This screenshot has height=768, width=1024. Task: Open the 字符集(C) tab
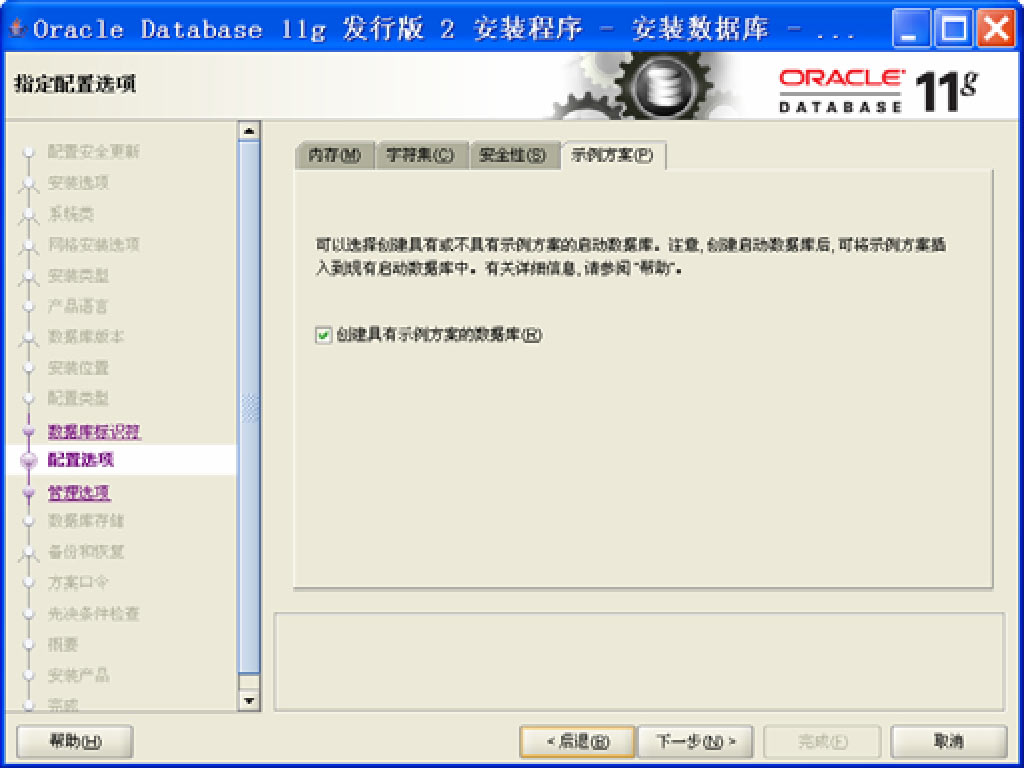pyautogui.click(x=421, y=155)
